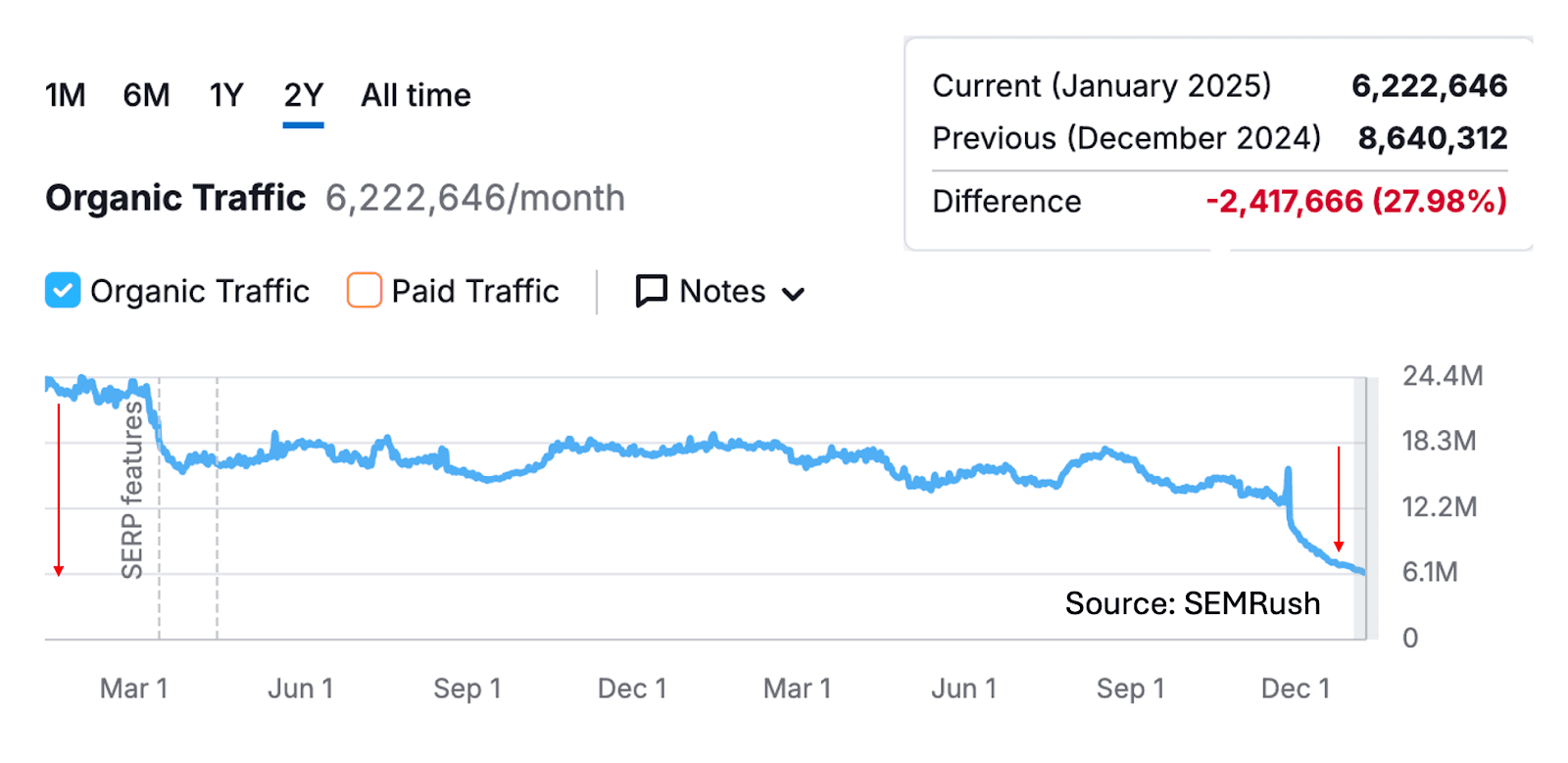This screenshot has width=1568, height=763.
Task: Click the second dashed vertical chart marker
Action: click(218, 509)
